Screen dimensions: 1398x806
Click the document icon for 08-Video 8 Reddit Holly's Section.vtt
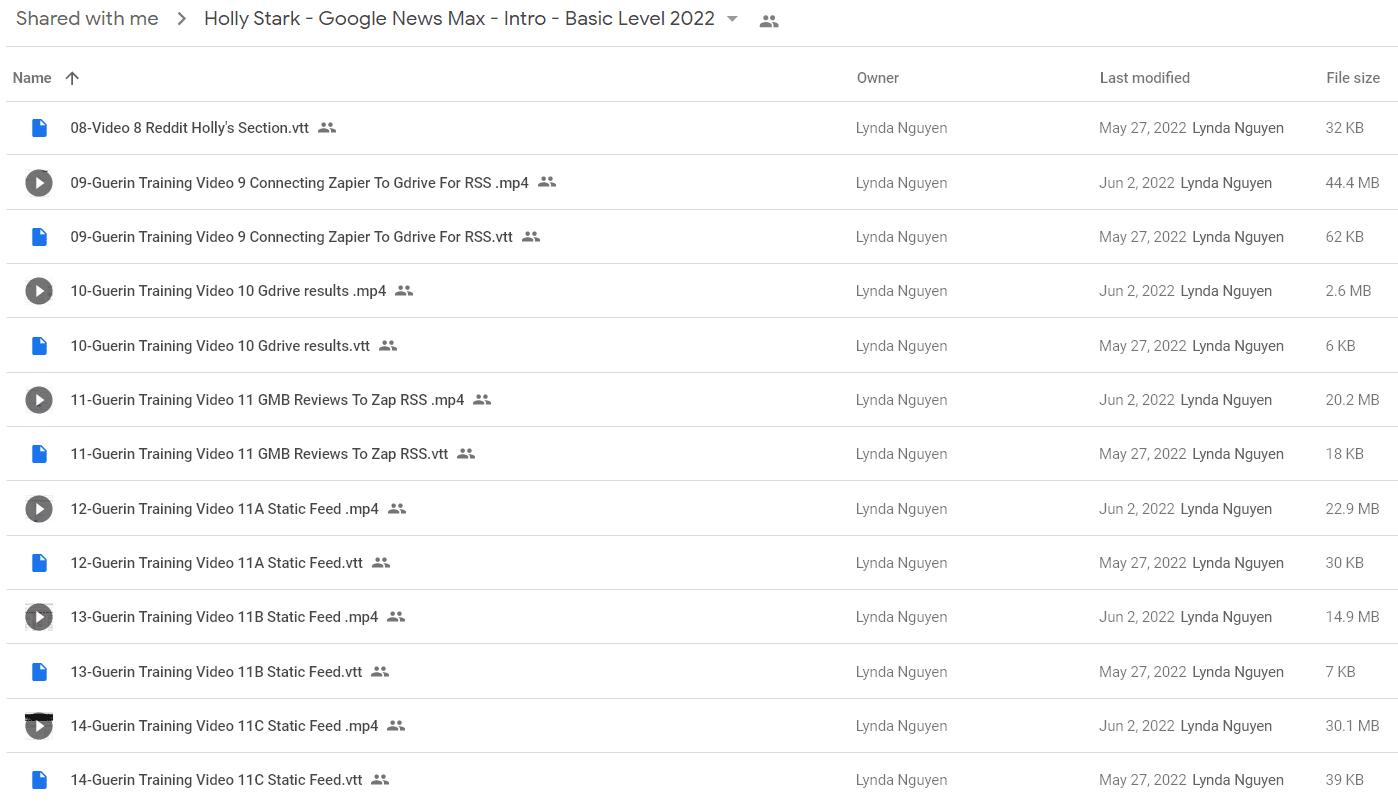[39, 128]
